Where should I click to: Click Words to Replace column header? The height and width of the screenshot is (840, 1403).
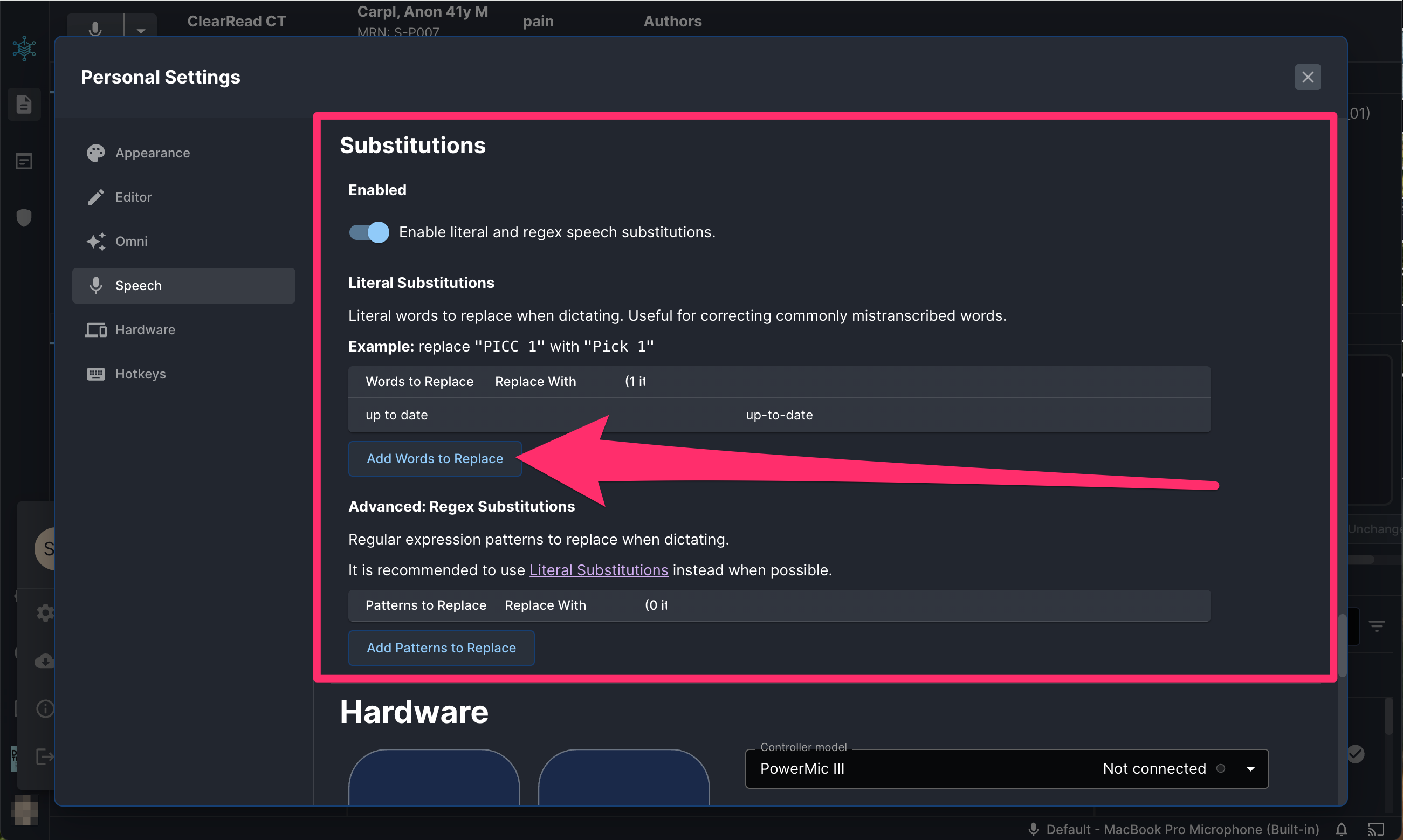point(419,382)
